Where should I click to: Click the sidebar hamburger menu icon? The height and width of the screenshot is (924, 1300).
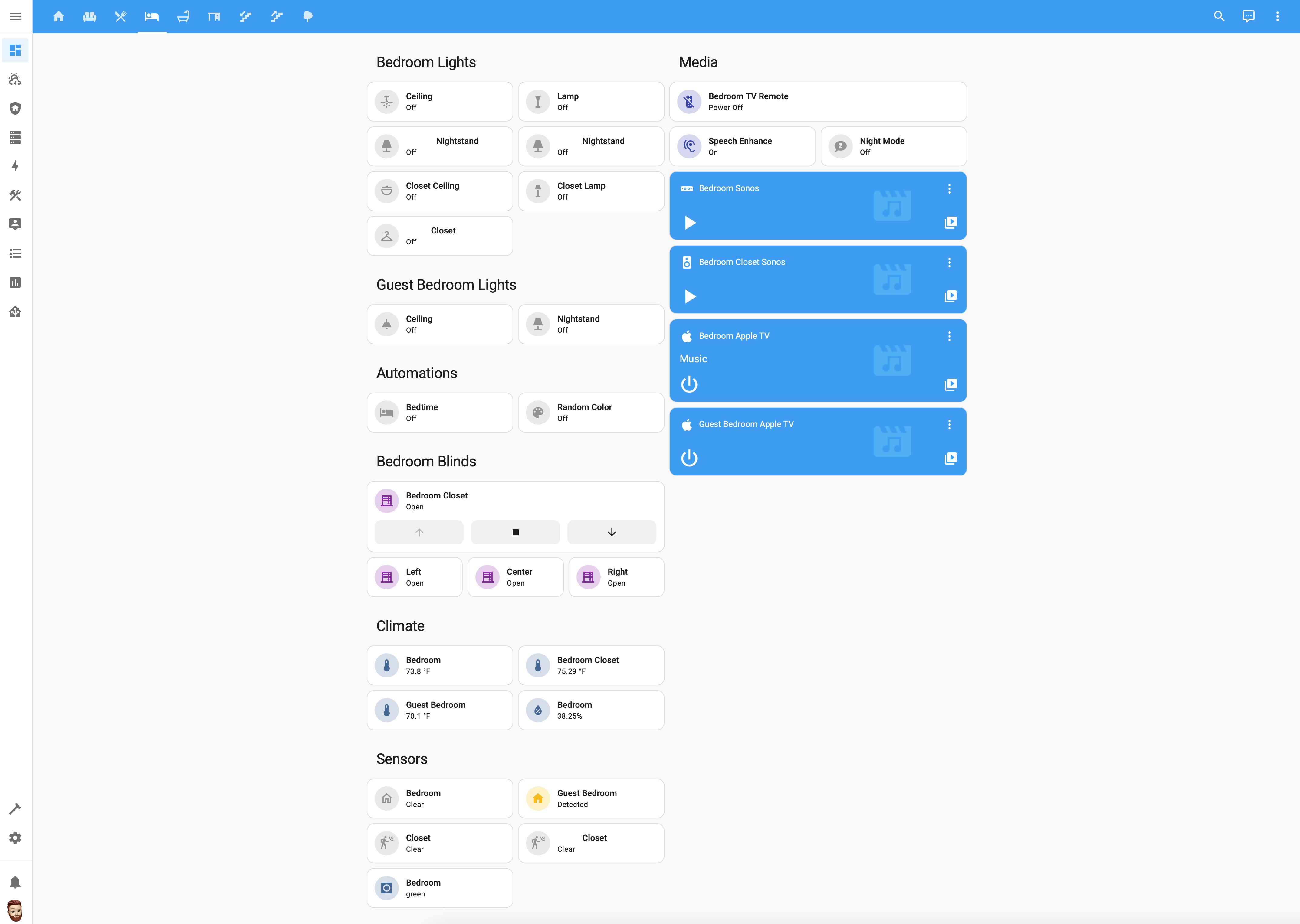15,16
